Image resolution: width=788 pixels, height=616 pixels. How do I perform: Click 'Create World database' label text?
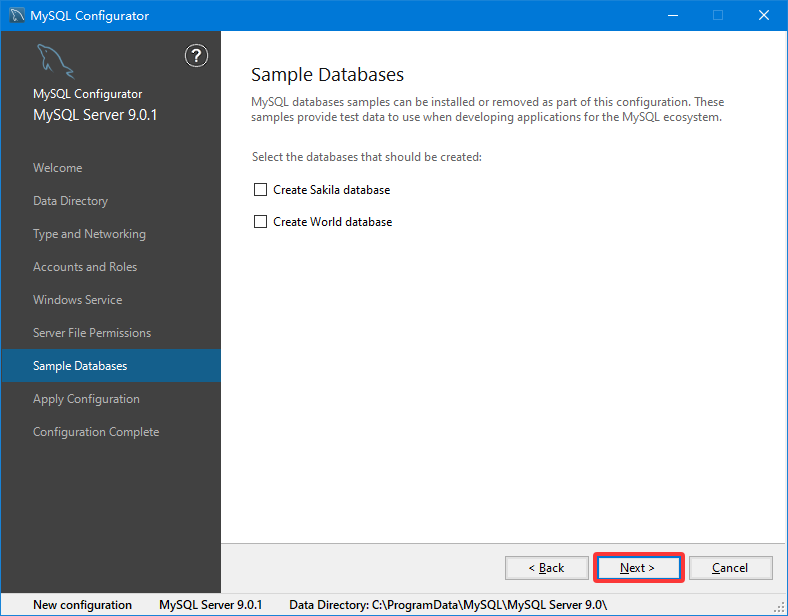(333, 222)
